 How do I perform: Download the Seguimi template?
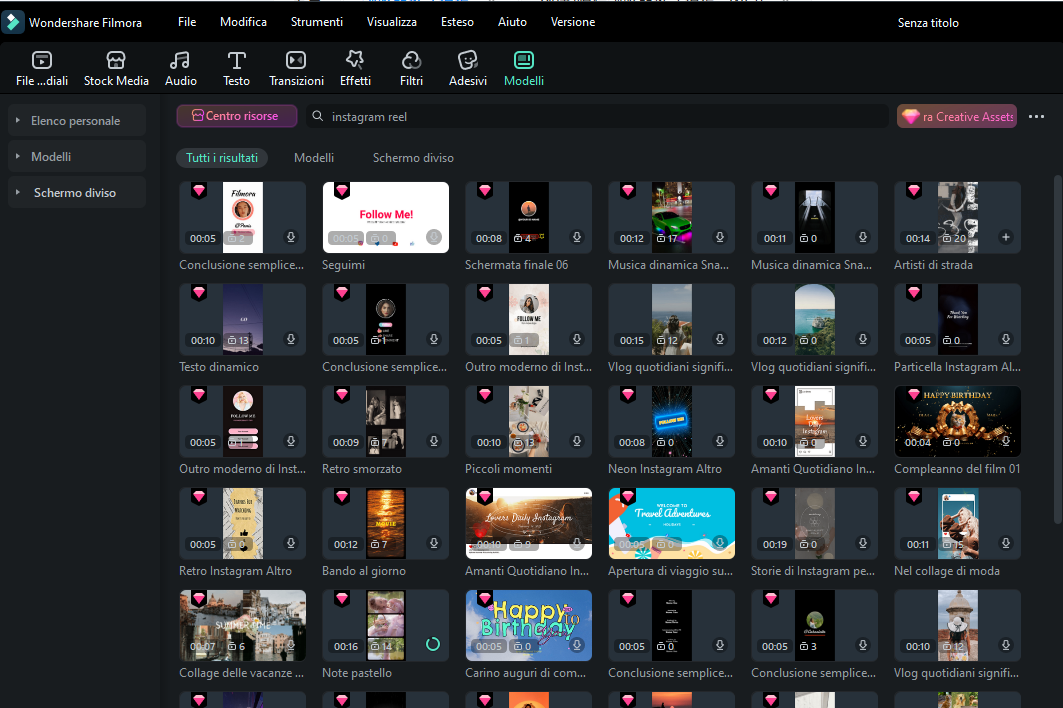click(x=432, y=238)
